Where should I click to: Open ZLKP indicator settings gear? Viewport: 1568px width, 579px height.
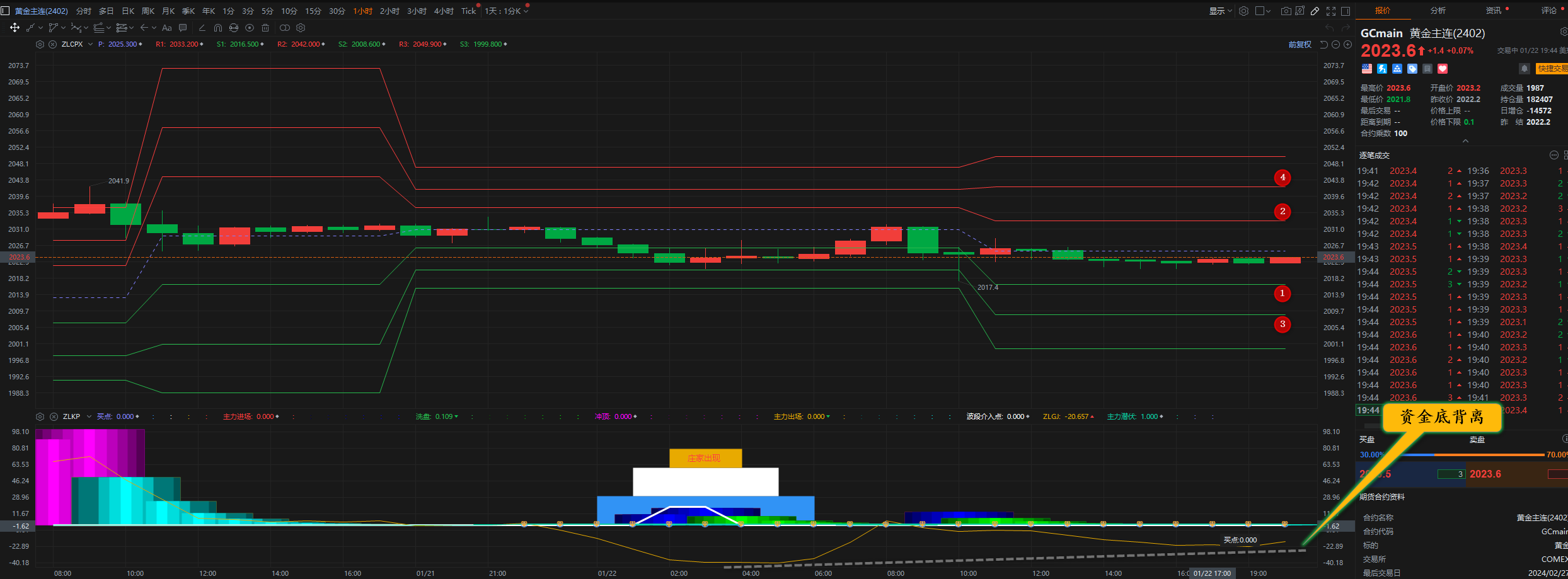tap(40, 416)
